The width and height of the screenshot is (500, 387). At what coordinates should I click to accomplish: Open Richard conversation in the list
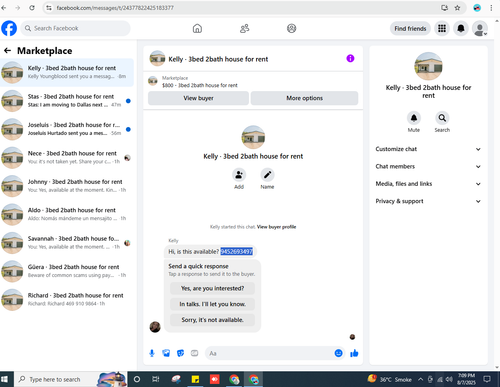67,300
